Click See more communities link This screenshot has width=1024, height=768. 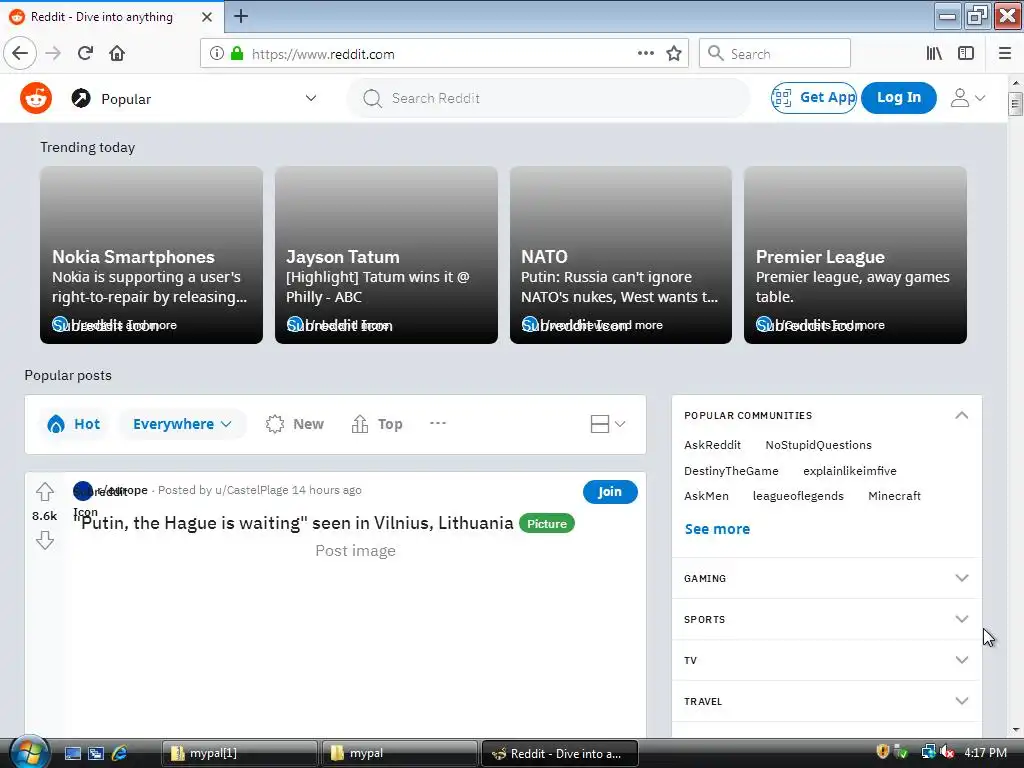coord(717,529)
